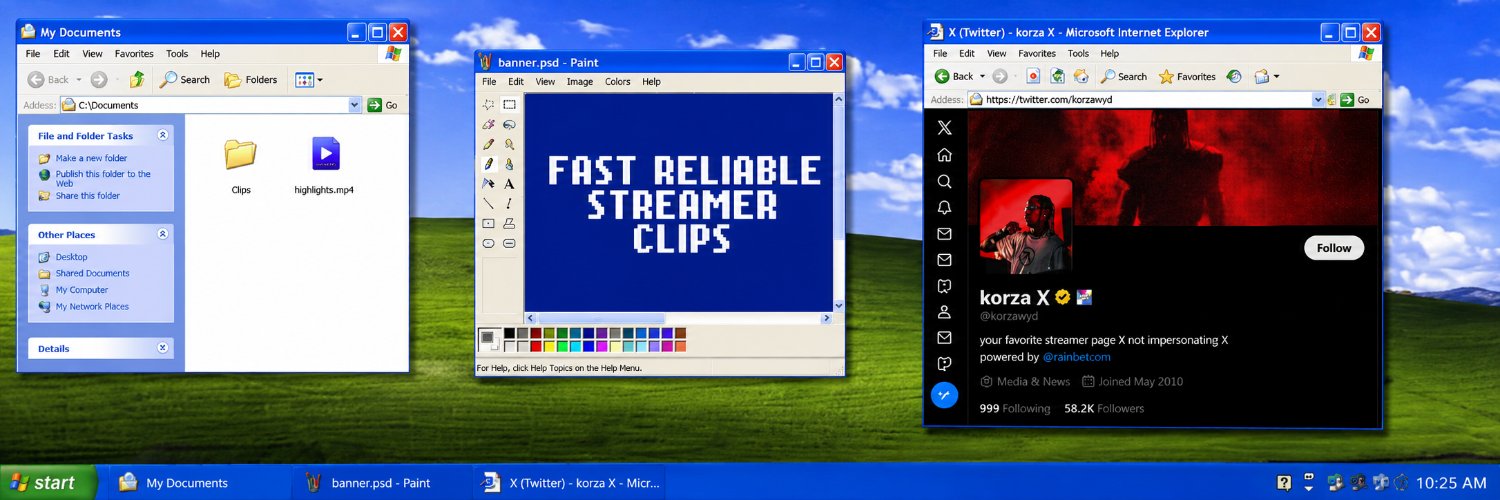Open History icon in Internet Explorer toolbar

[1234, 76]
